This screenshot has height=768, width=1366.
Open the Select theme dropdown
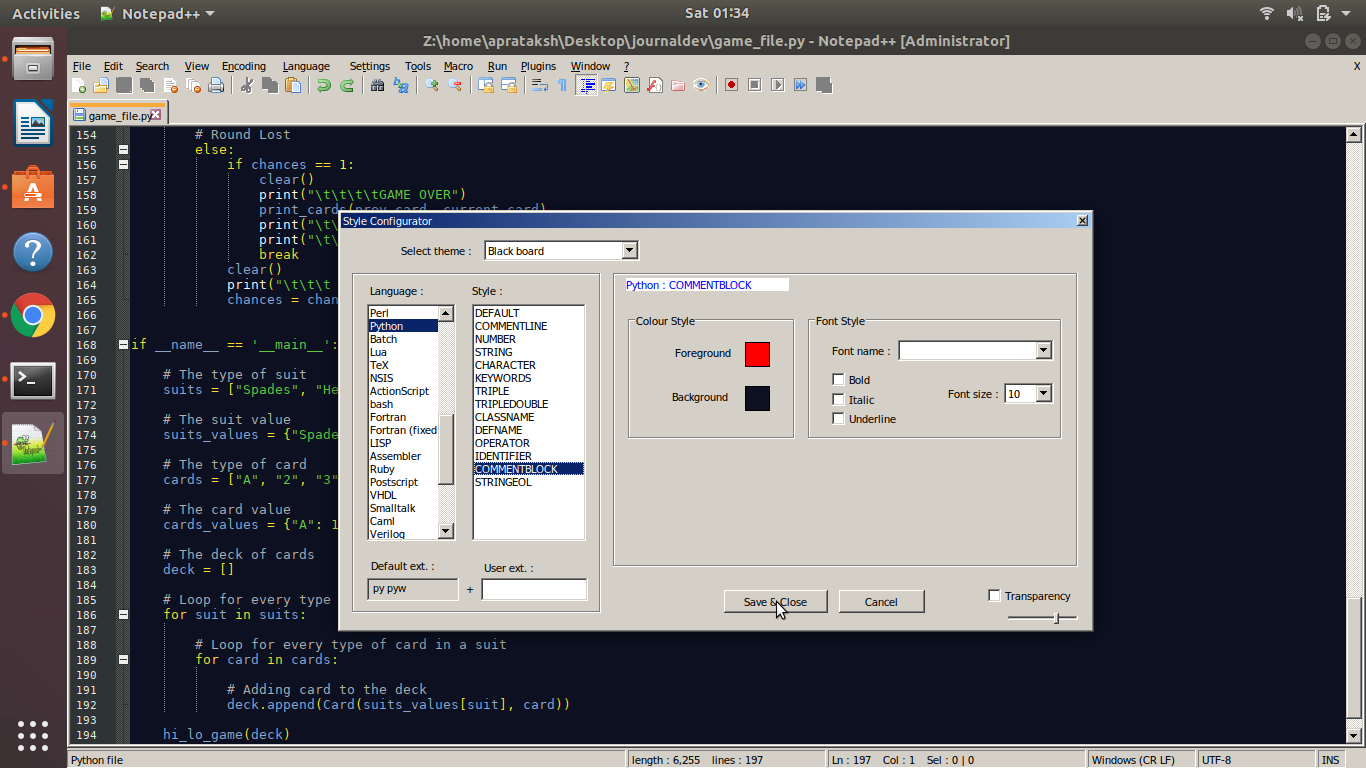pos(630,250)
